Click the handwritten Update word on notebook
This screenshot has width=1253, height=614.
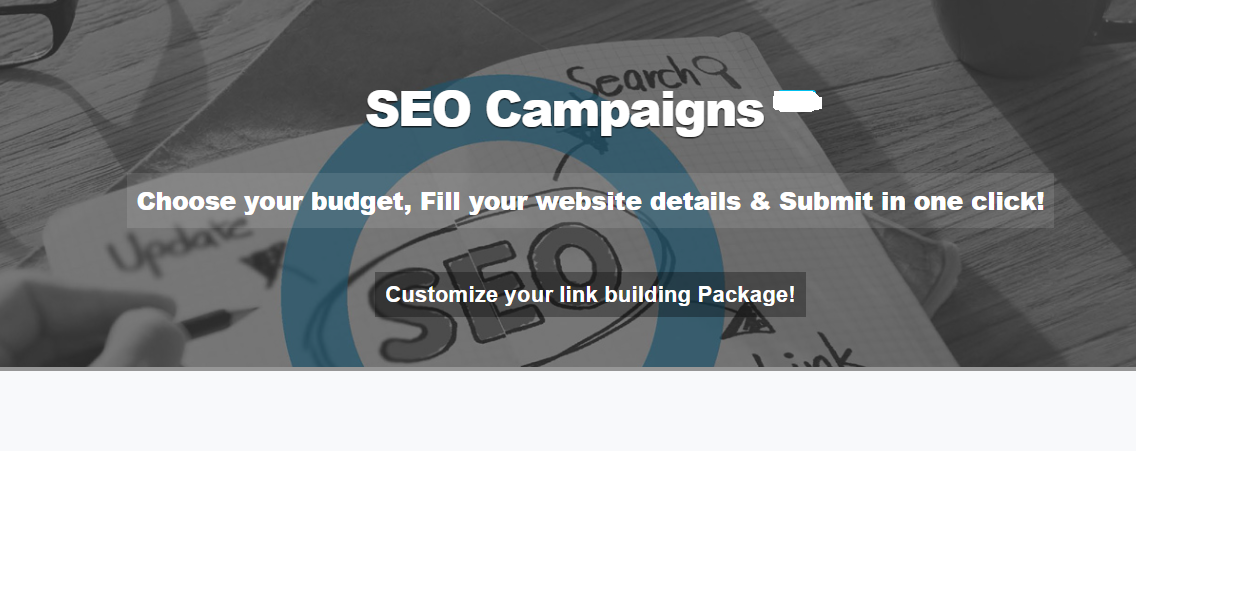(180, 243)
